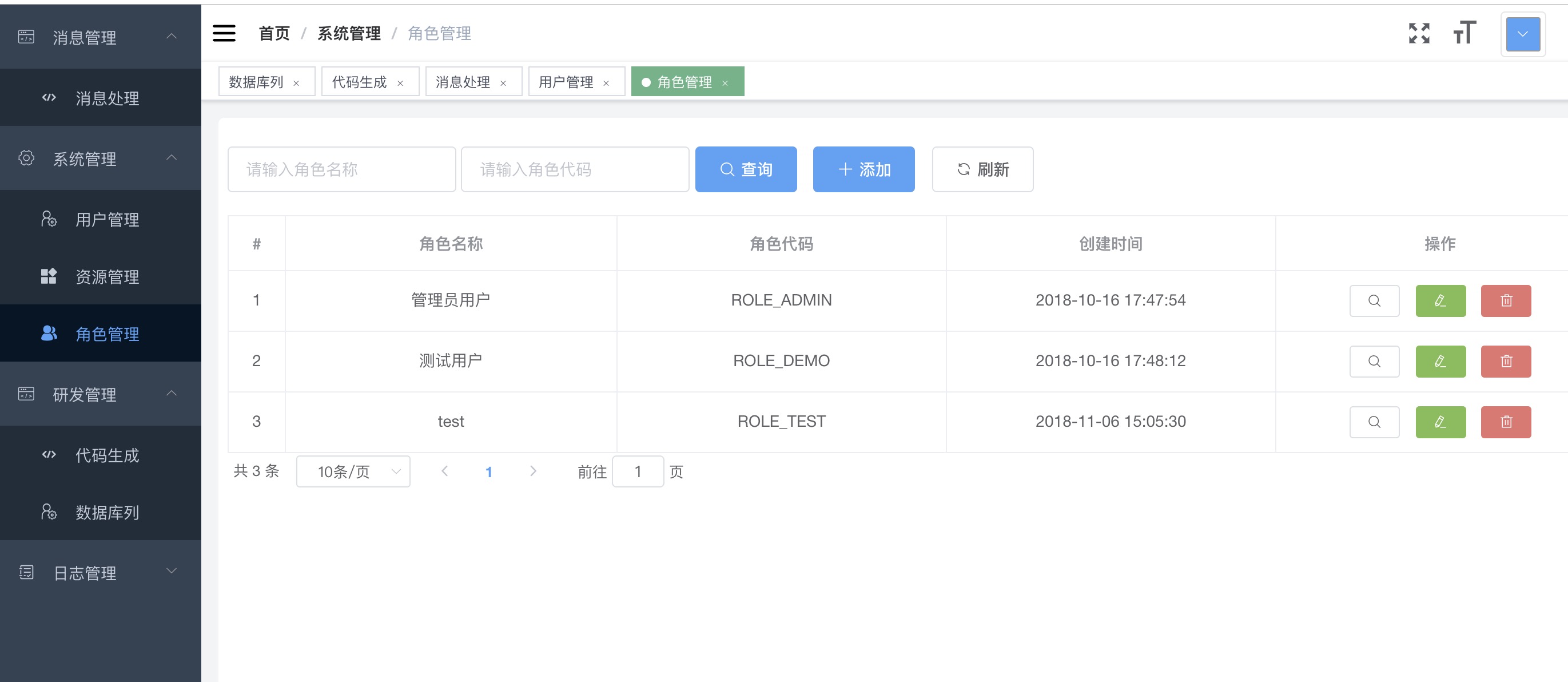Edit the test role row
The height and width of the screenshot is (682, 1568).
click(1440, 422)
